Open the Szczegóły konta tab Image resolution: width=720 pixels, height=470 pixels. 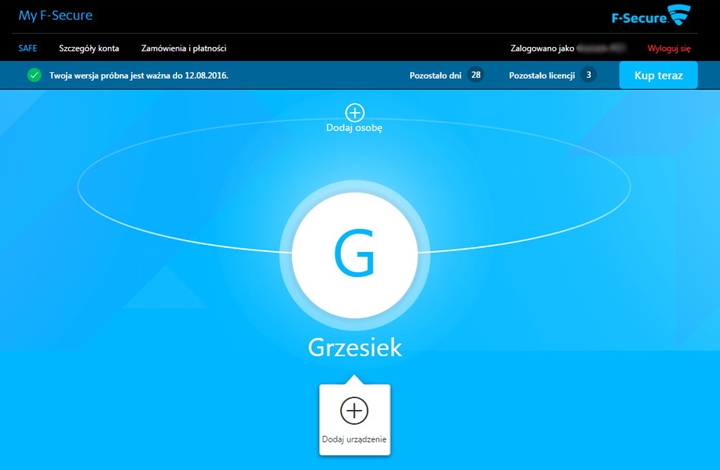88,48
